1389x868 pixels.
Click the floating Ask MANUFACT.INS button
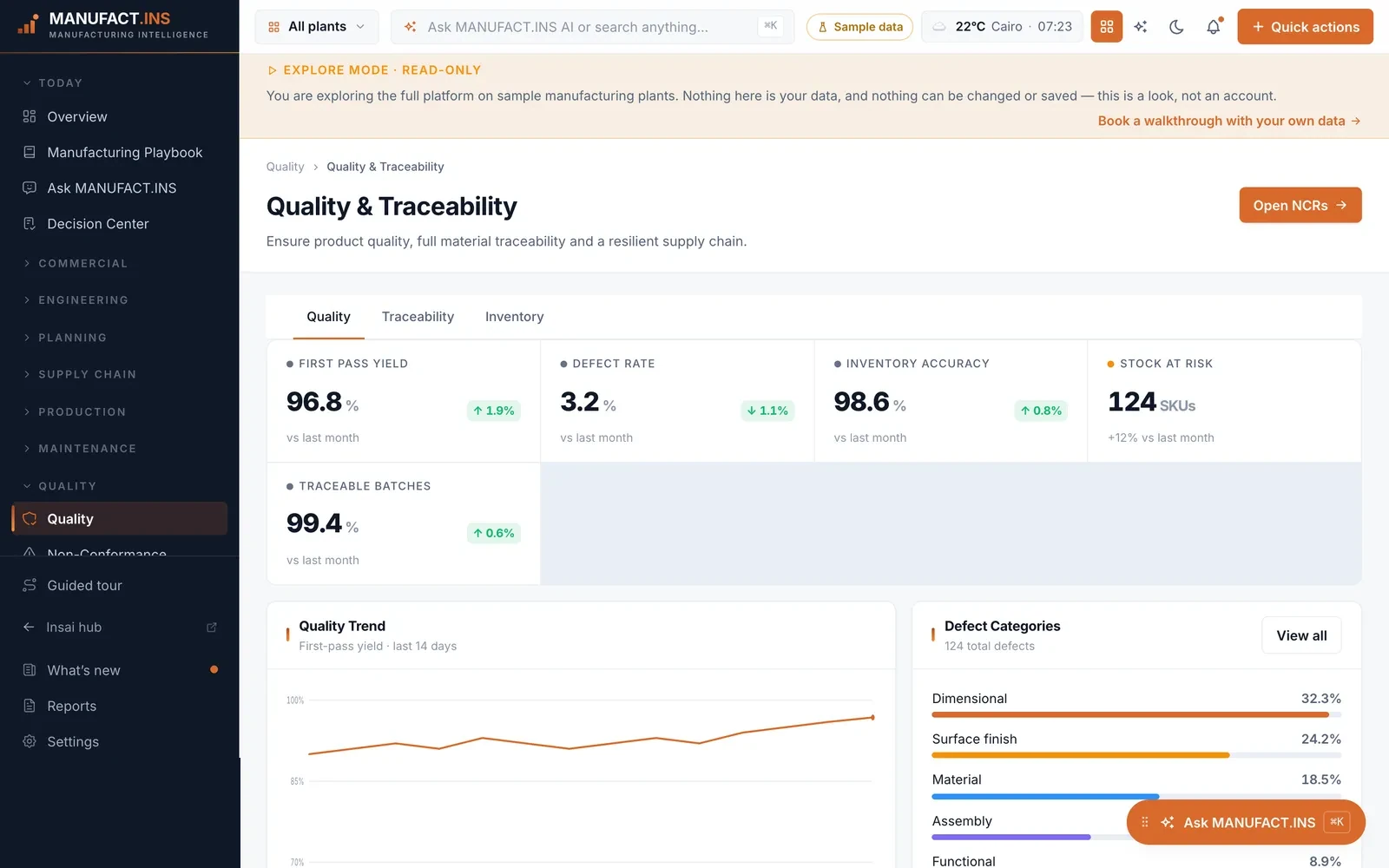coord(1246,822)
